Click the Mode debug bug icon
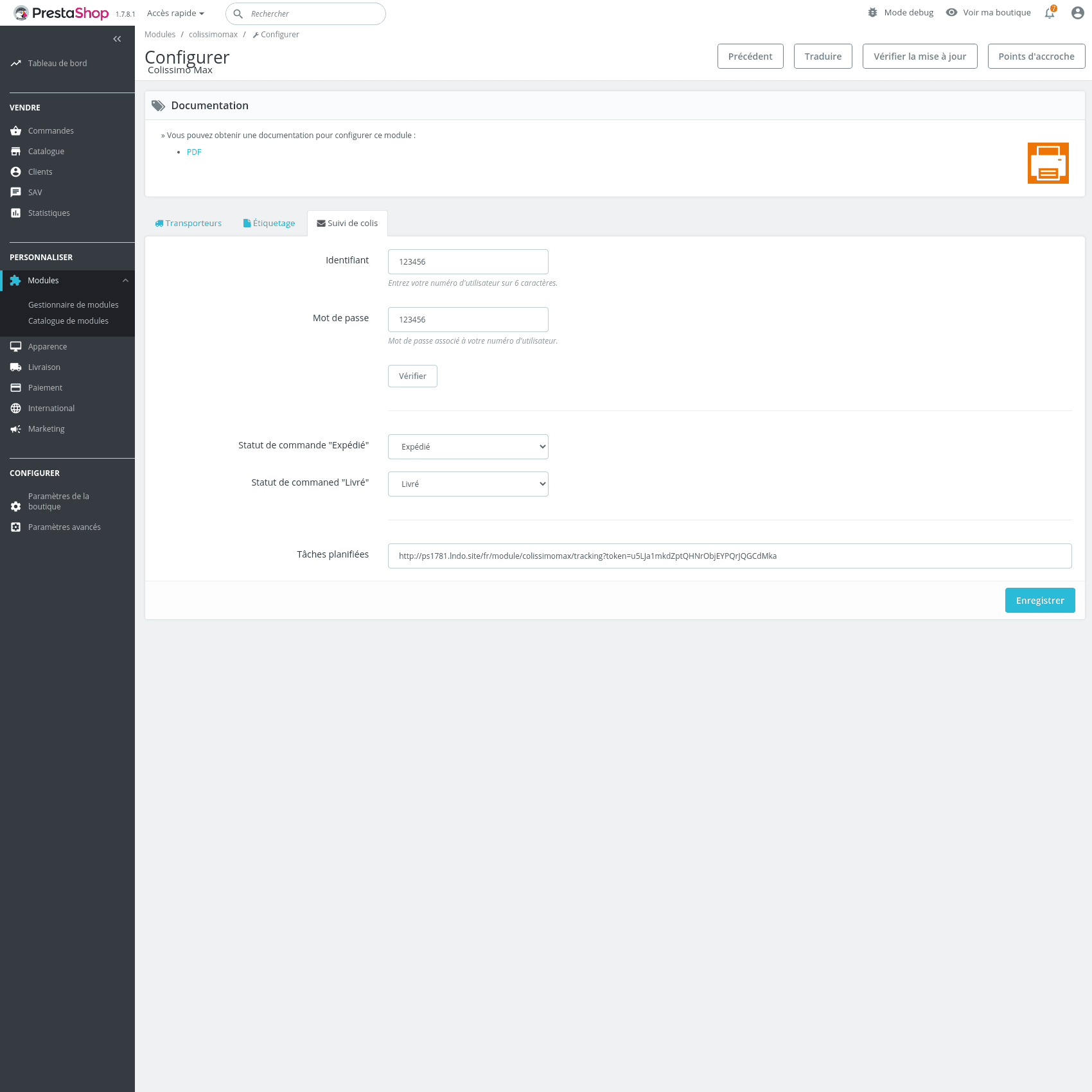The width and height of the screenshot is (1092, 1092). (x=872, y=12)
